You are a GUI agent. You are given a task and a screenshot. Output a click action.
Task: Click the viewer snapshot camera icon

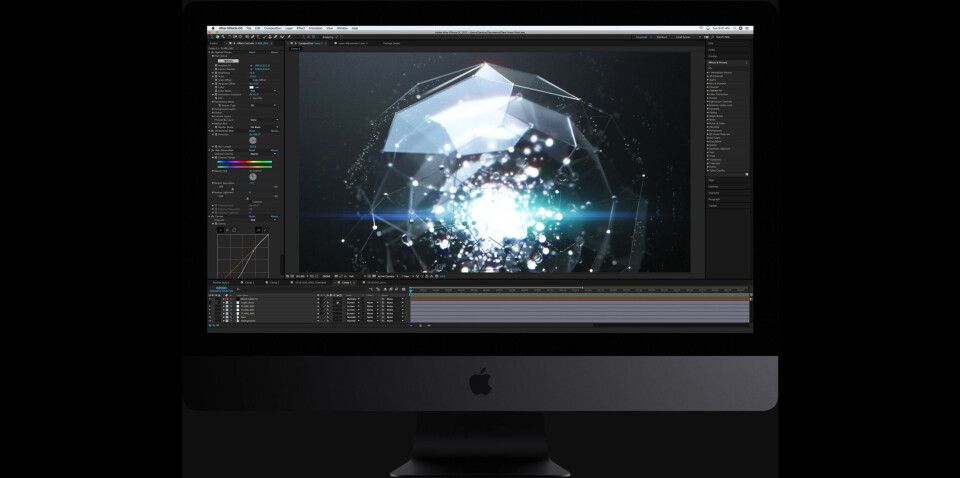[336, 276]
